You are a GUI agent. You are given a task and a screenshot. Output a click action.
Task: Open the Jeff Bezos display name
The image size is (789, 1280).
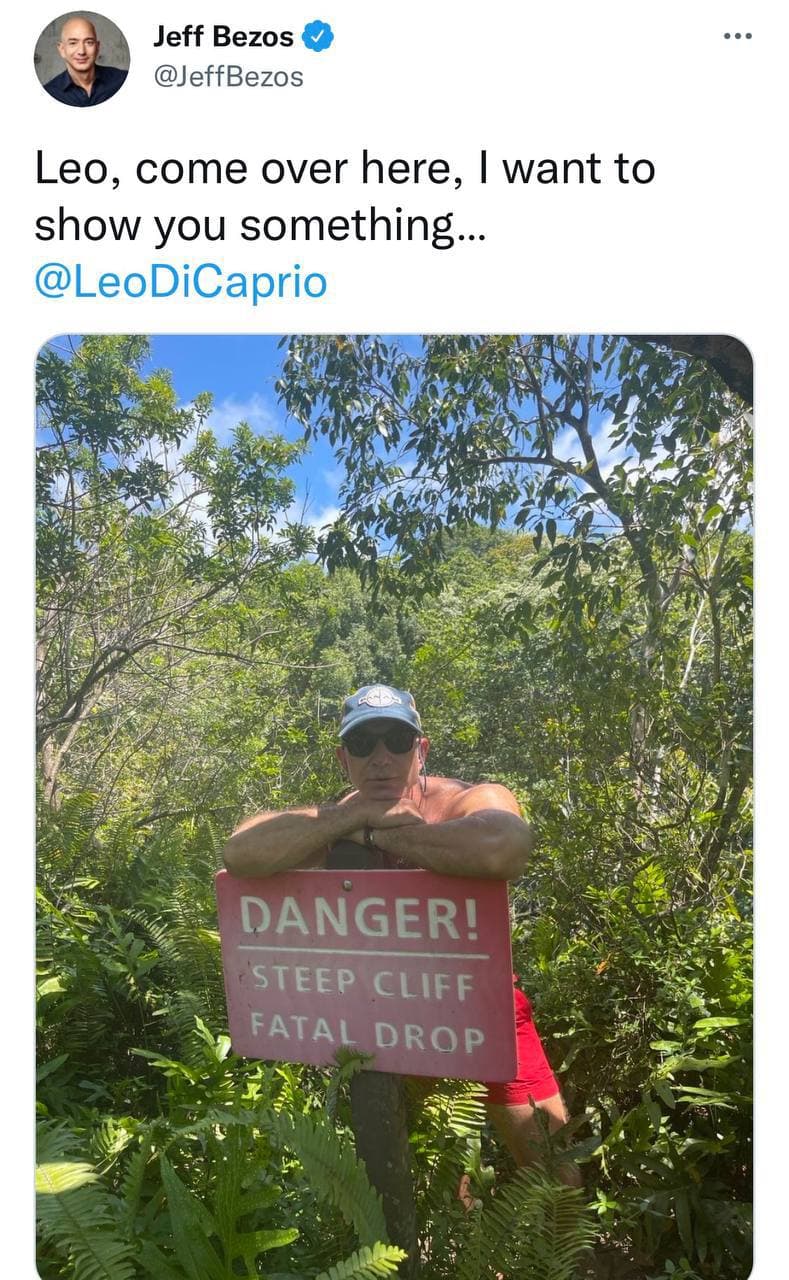click(223, 38)
